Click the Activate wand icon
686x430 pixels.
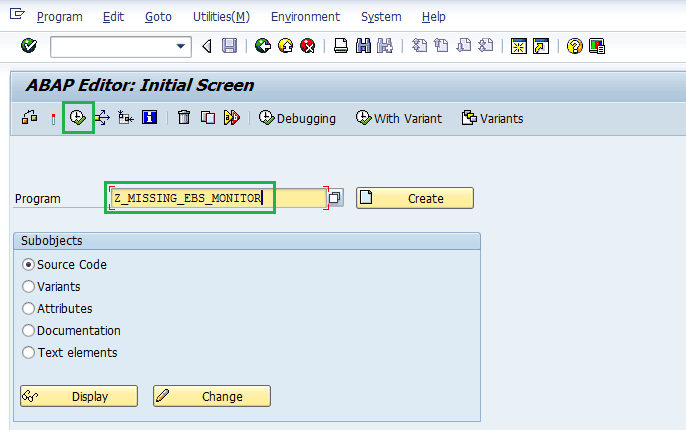click(53, 118)
